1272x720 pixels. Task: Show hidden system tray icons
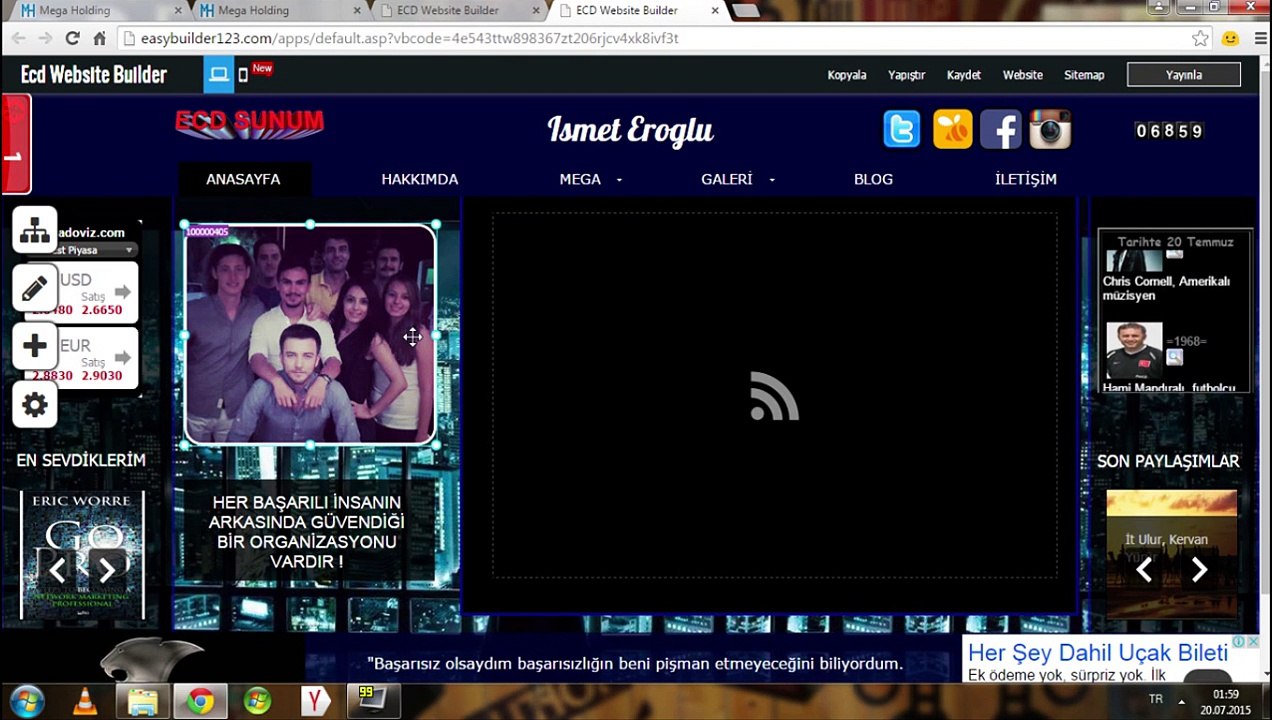pyautogui.click(x=1181, y=702)
